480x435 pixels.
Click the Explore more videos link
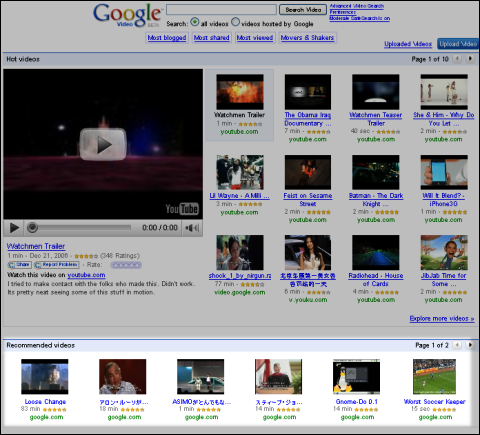442,318
